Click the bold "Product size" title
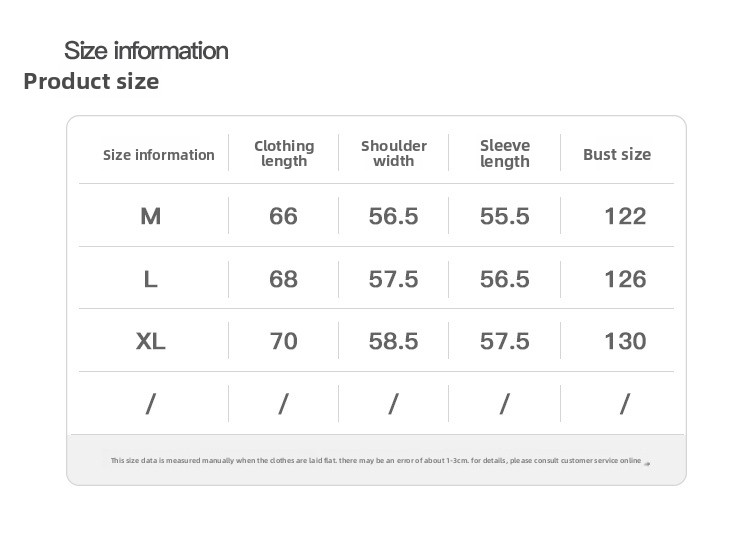Image resolution: width=750 pixels, height=546 pixels. click(91, 81)
